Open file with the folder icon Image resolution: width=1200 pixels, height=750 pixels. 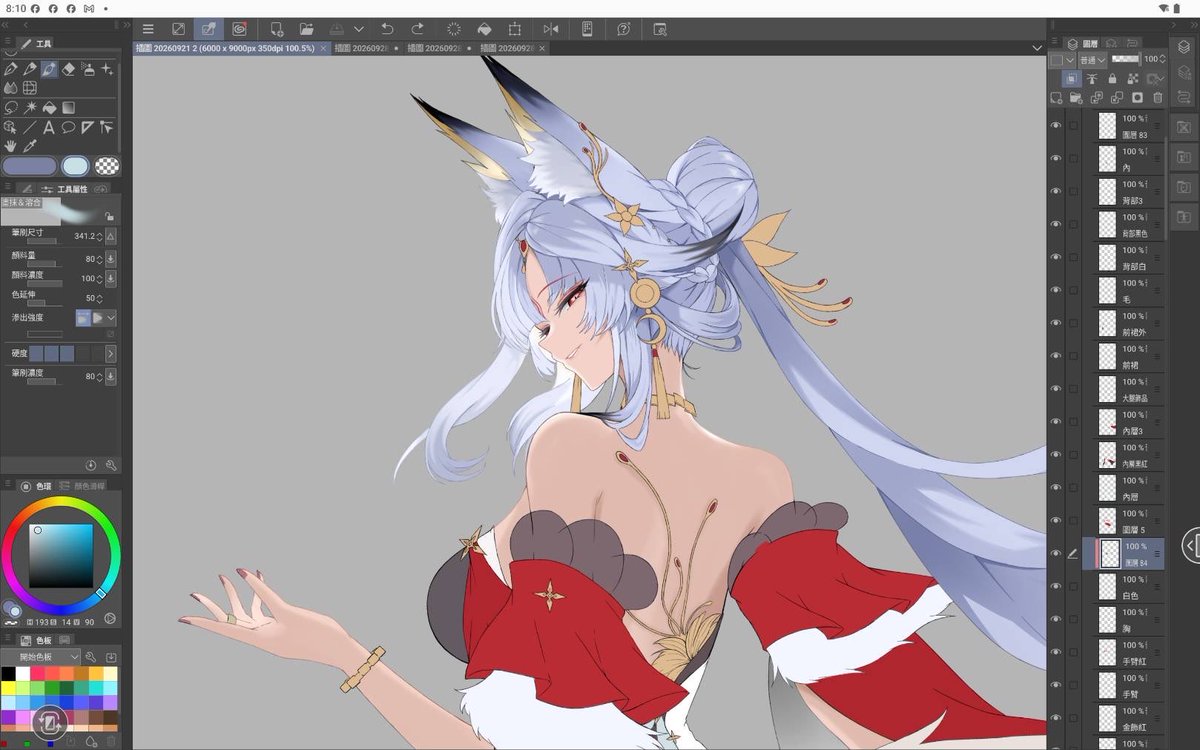306,29
